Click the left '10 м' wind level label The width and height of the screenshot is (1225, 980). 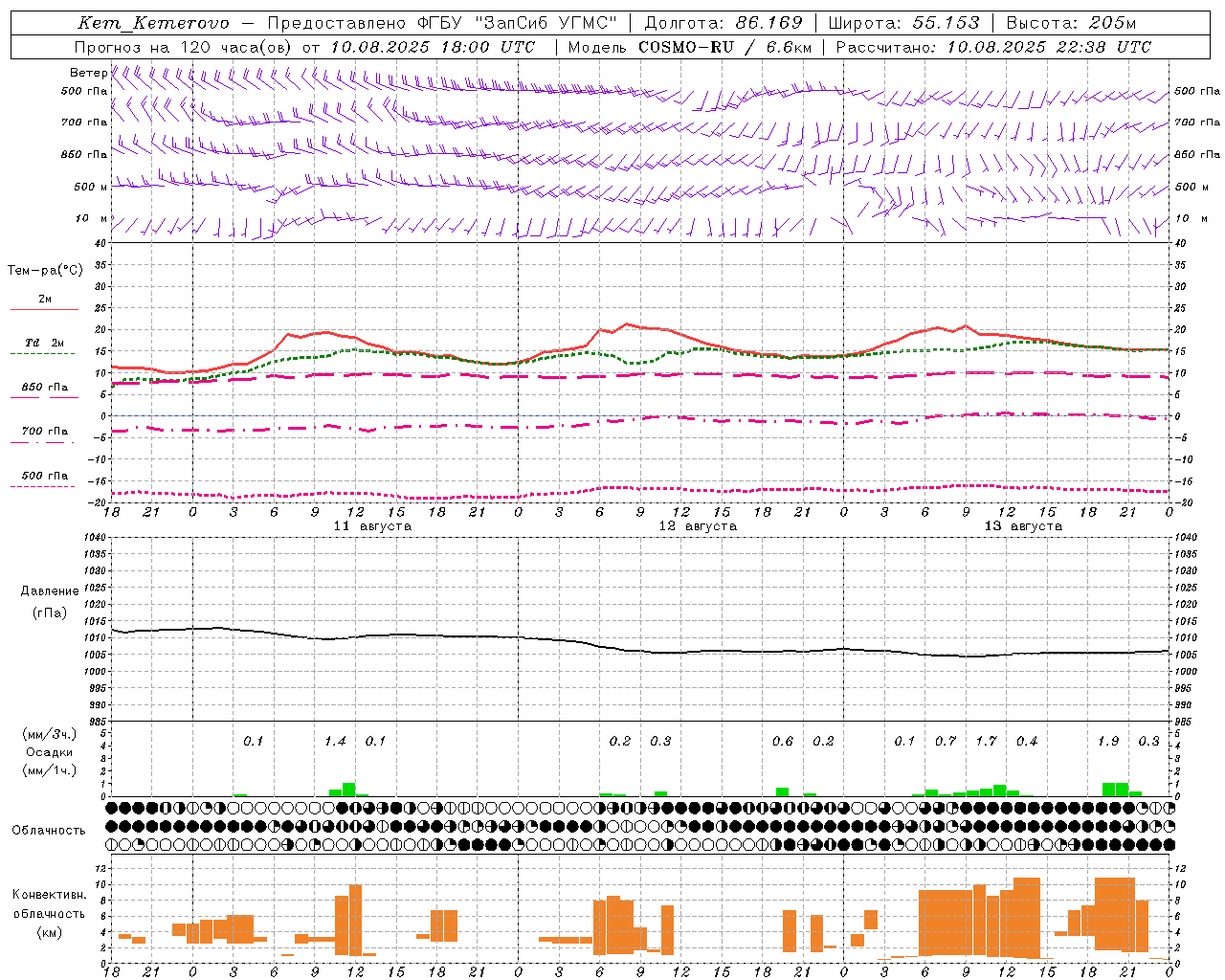[x=91, y=218]
